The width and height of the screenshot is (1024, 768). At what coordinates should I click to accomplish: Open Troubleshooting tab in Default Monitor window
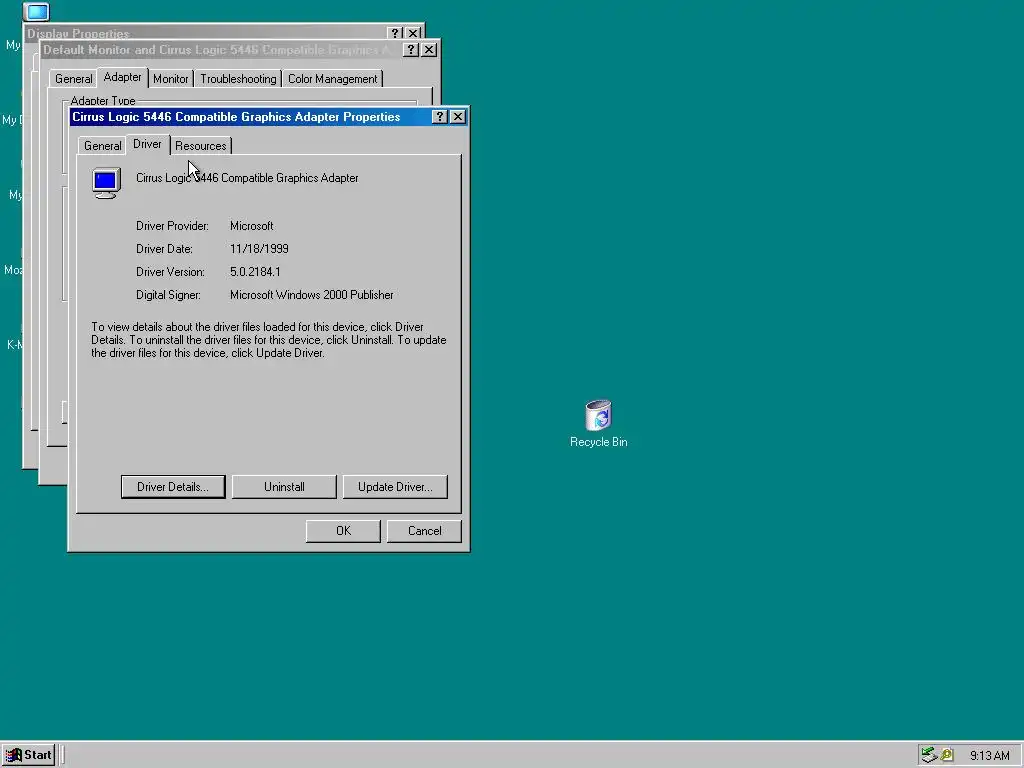tap(238, 79)
